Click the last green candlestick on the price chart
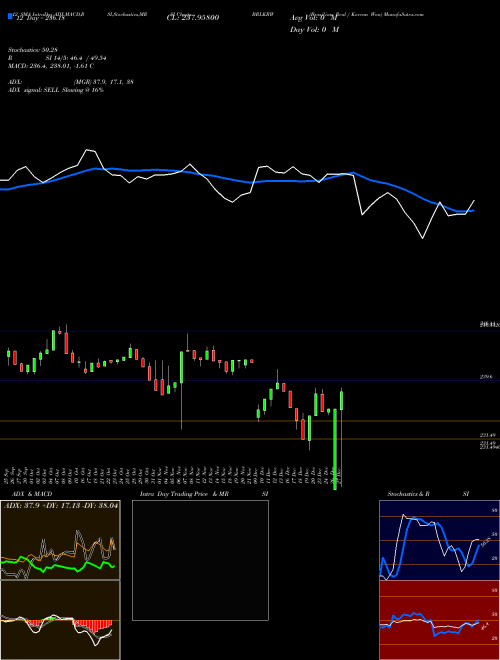500x660 pixels. (342, 401)
